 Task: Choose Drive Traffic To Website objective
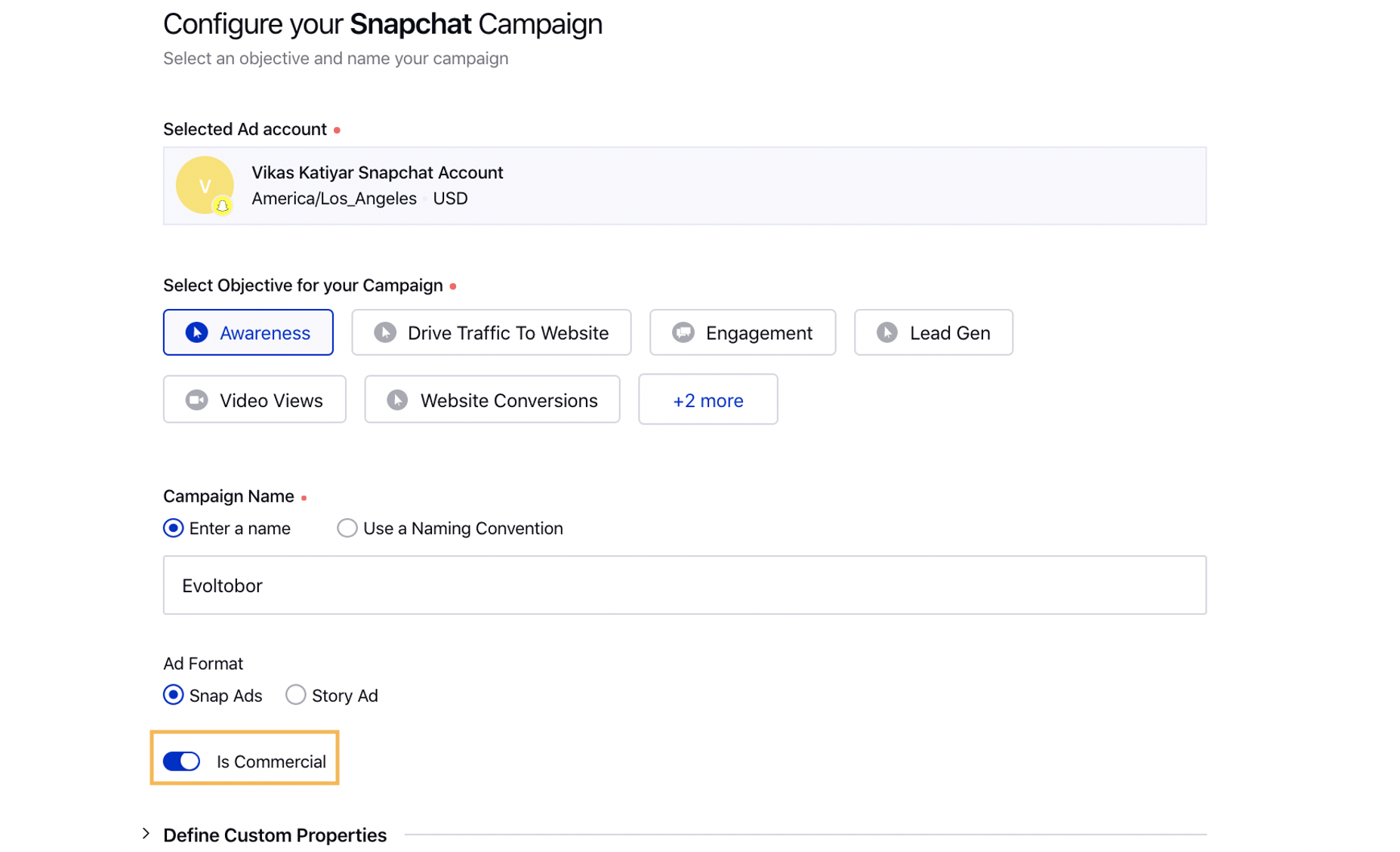pos(491,332)
